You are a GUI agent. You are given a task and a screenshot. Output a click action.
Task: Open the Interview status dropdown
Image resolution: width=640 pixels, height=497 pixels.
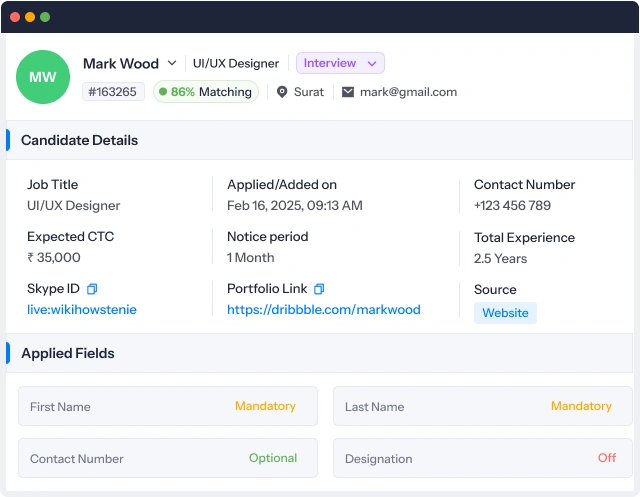click(x=340, y=63)
